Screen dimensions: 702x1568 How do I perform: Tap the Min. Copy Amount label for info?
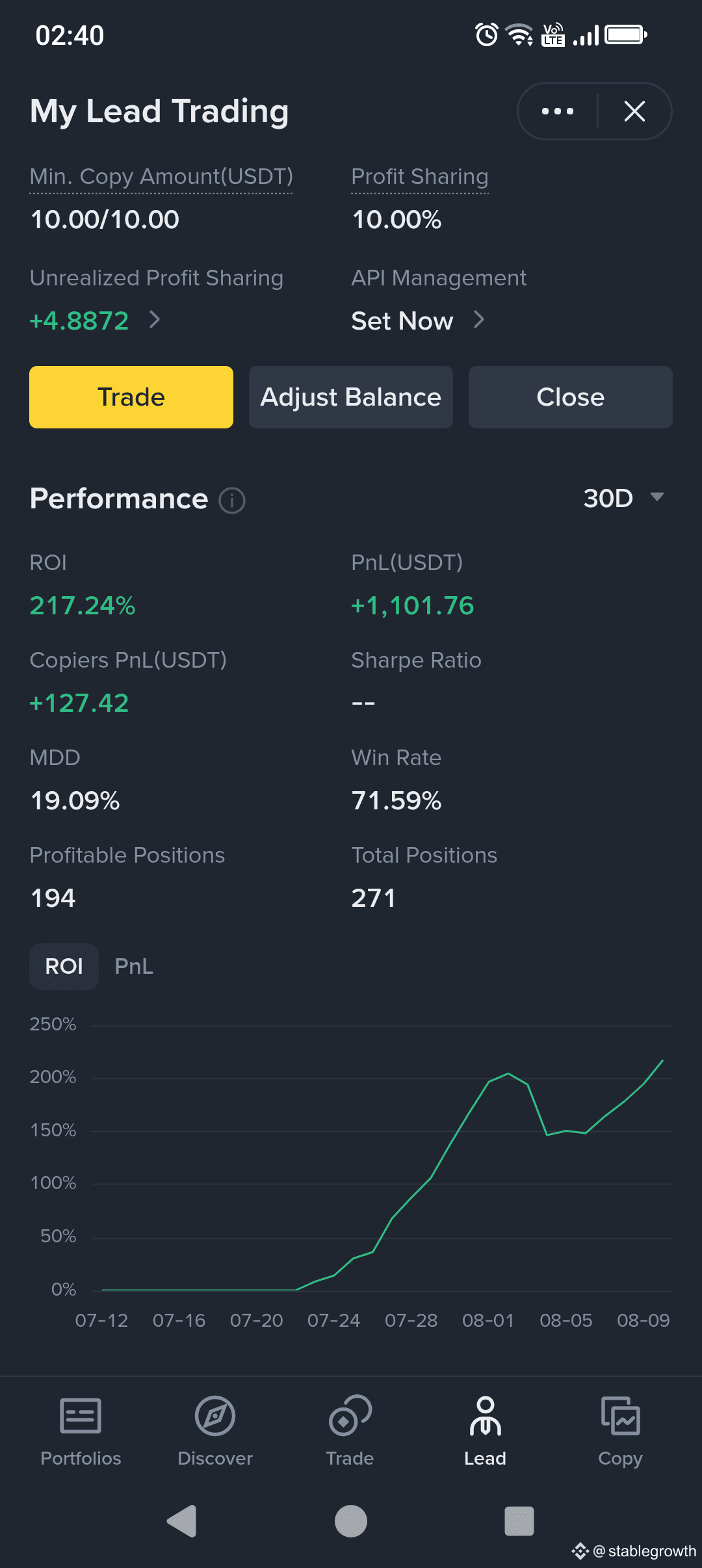point(161,177)
